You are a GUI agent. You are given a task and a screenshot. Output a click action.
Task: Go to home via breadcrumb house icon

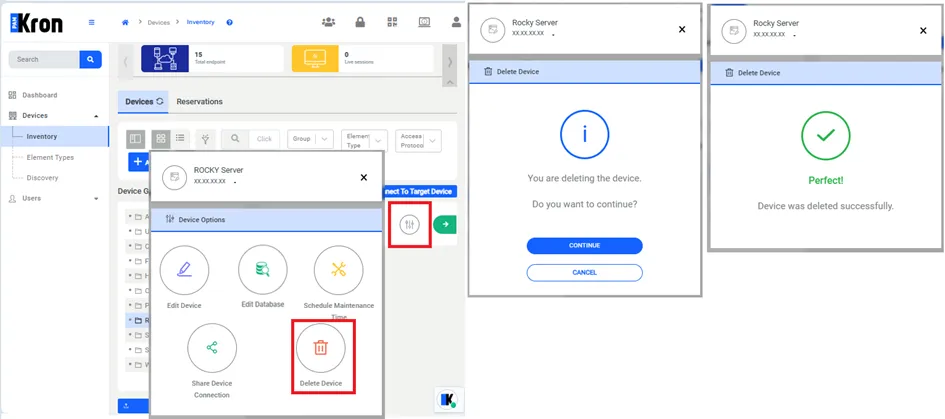(x=125, y=22)
